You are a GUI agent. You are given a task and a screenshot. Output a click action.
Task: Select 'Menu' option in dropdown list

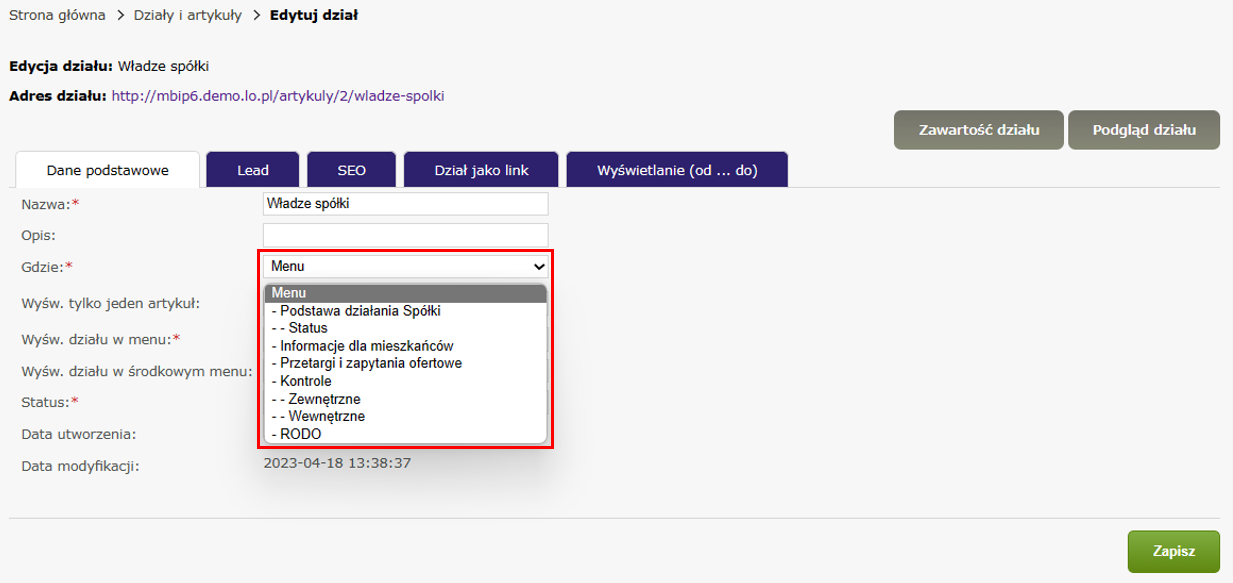[x=406, y=293]
